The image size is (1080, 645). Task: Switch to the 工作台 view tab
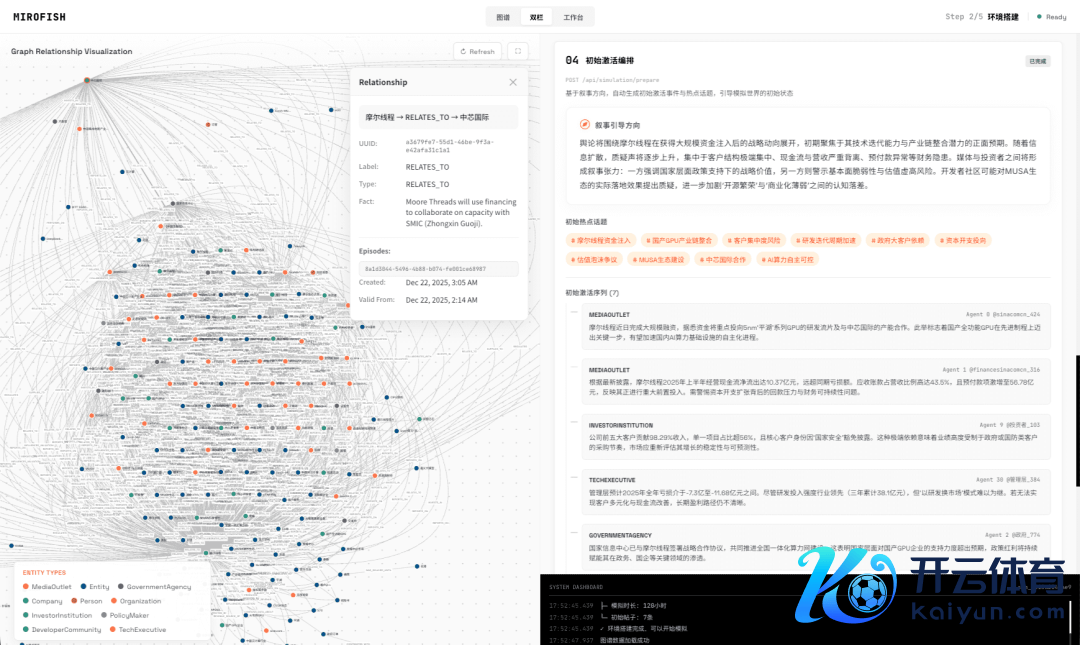point(573,17)
